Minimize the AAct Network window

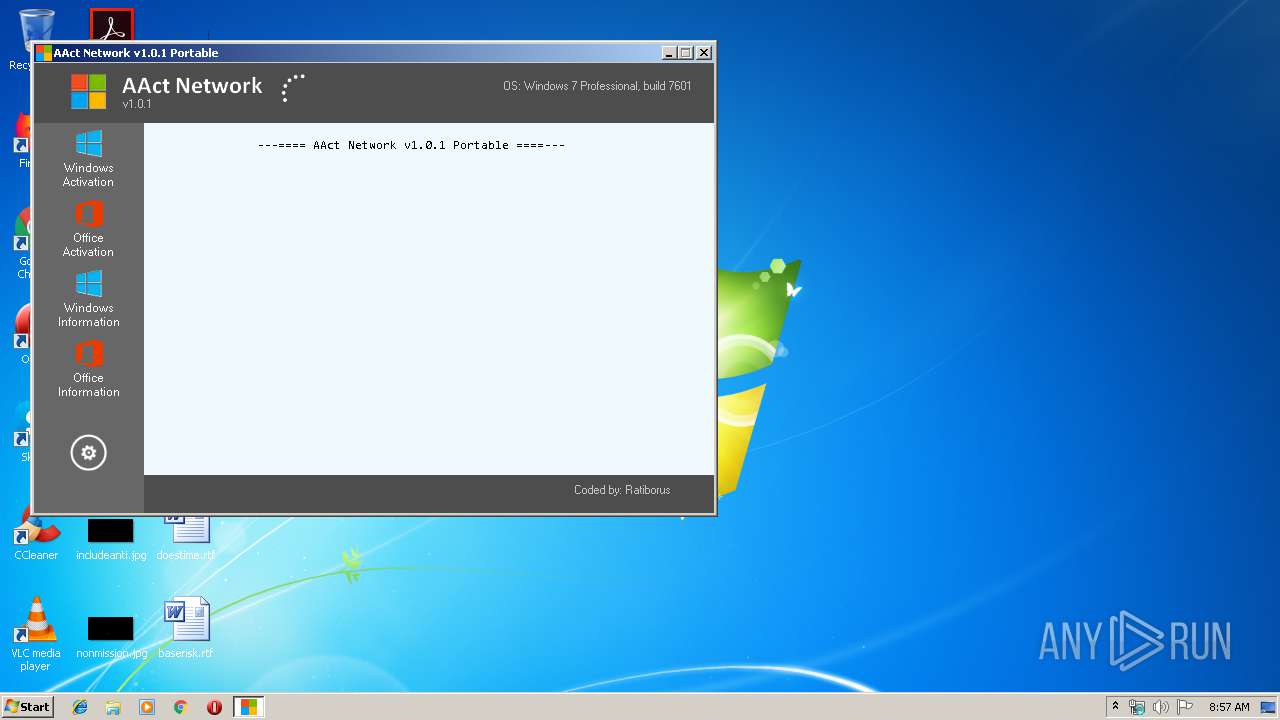669,53
